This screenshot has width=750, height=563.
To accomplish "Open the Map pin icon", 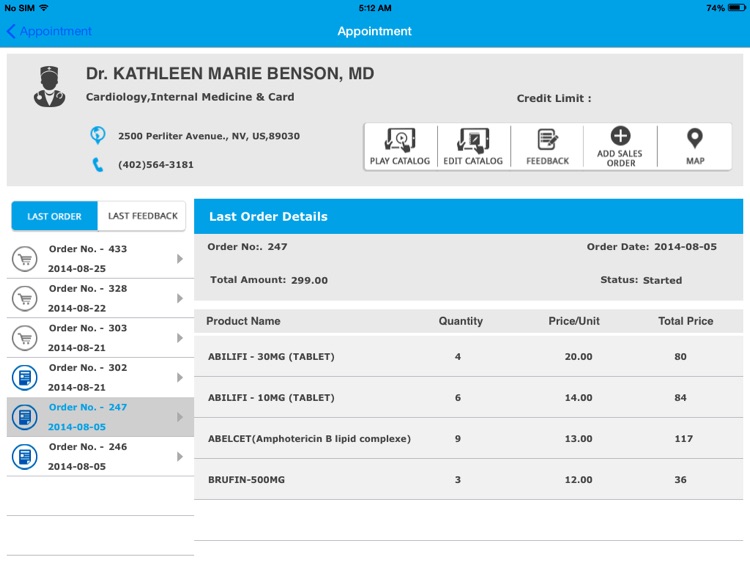I will coord(695,139).
